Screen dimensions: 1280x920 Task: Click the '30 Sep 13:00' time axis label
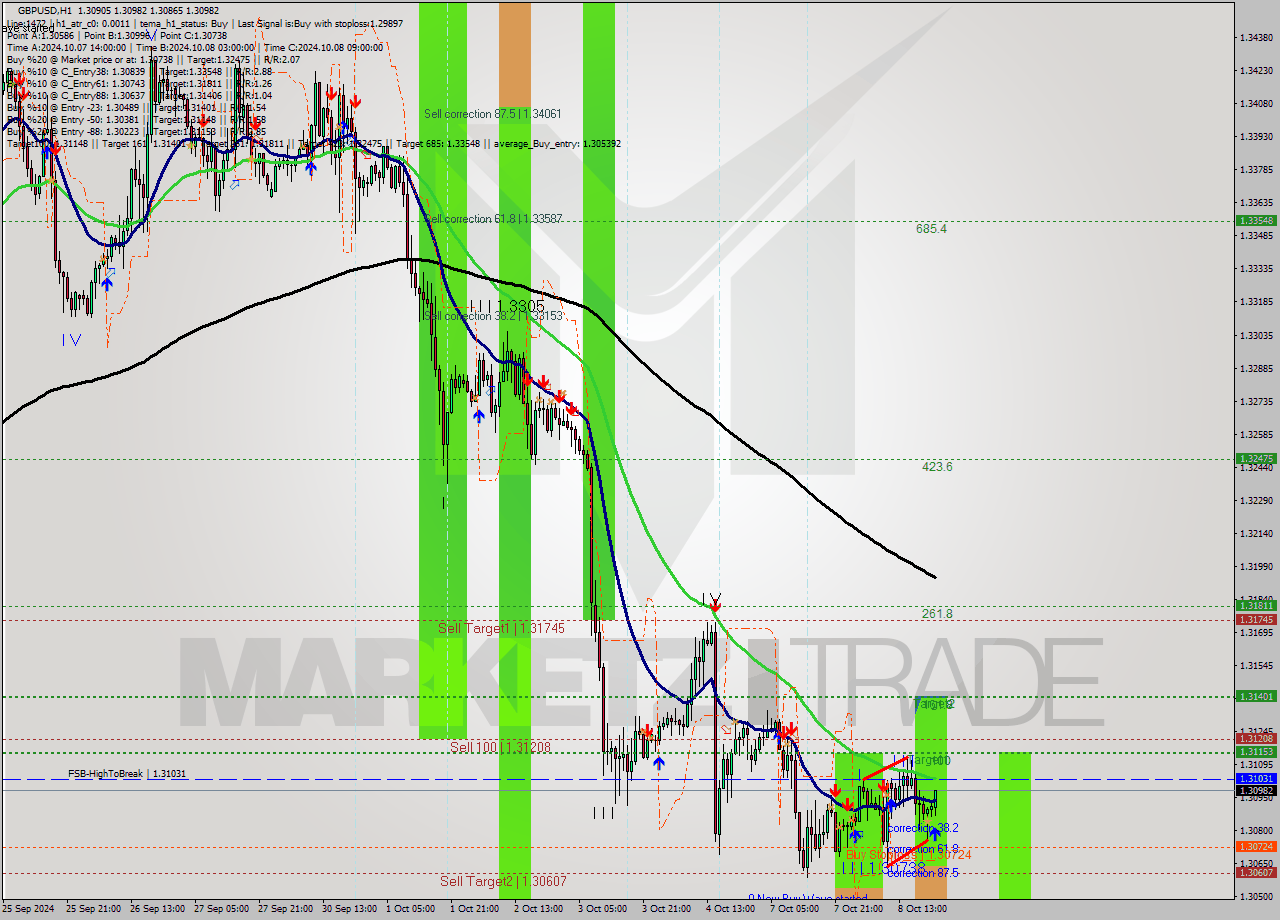point(348,909)
